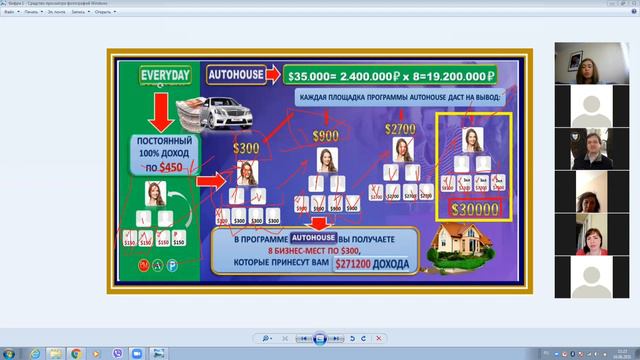Open the Windows Start menu
The image size is (640, 360).
(9, 353)
